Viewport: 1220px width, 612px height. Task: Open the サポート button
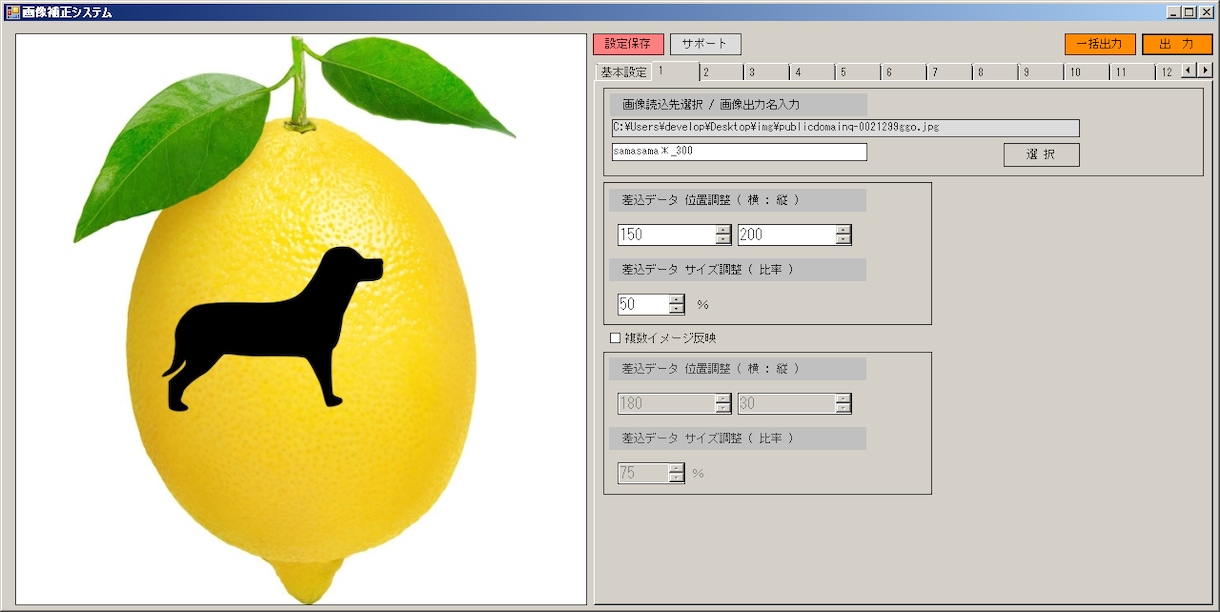point(705,44)
